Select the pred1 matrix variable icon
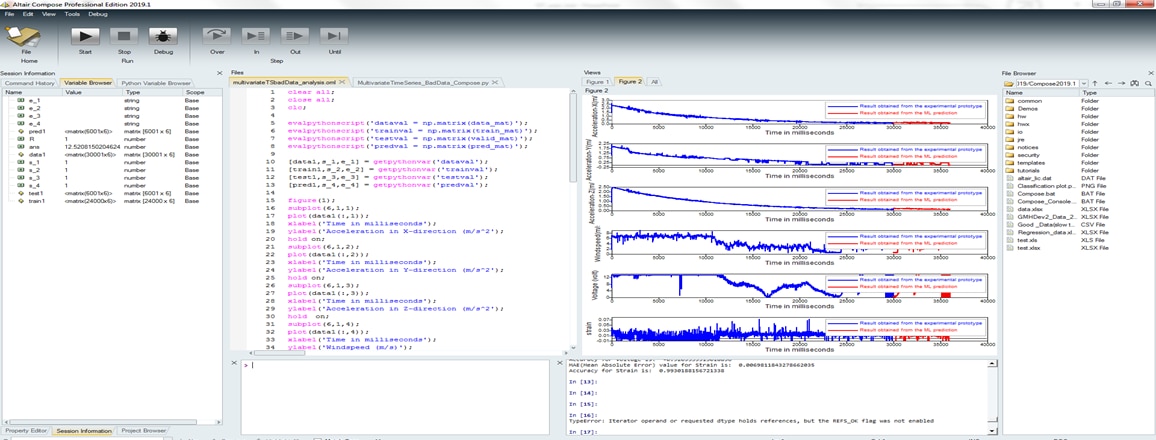Screen dimensions: 1156x440 21,131
